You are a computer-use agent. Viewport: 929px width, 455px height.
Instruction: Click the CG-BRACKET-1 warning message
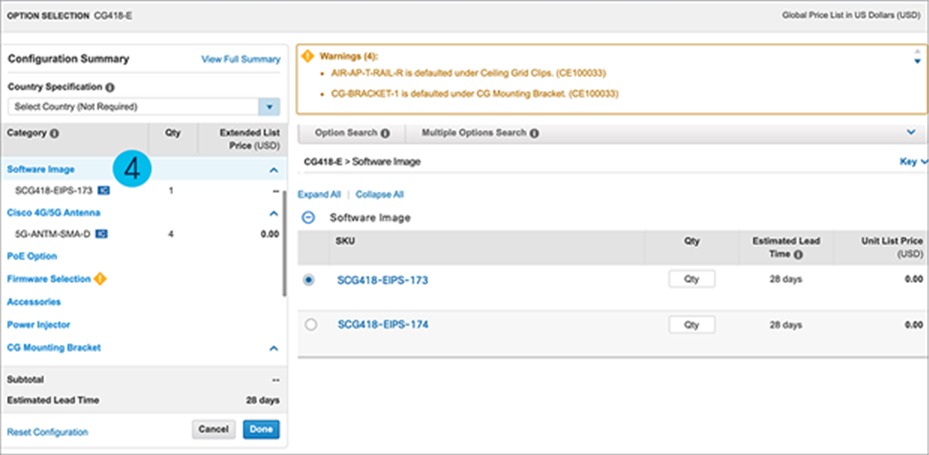[475, 94]
